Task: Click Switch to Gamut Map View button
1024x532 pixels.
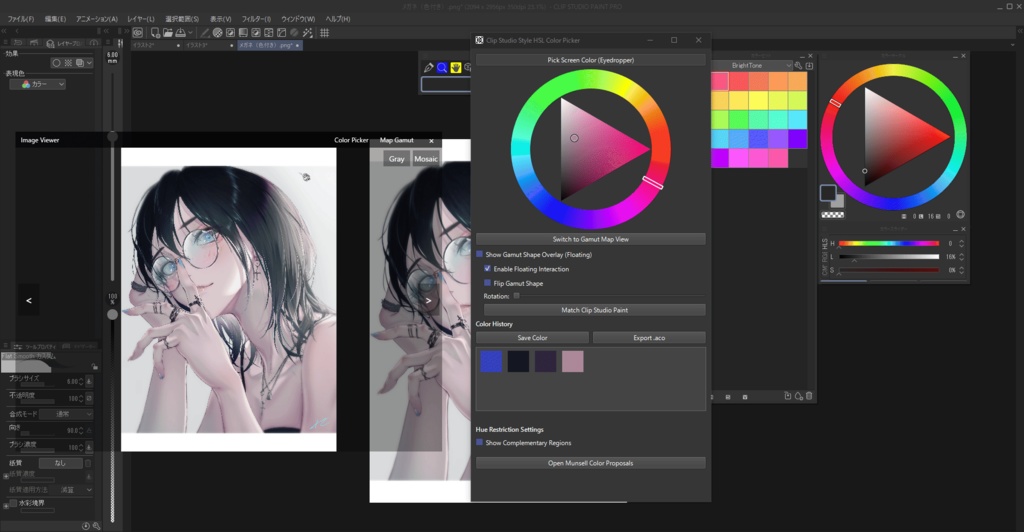Action: click(x=590, y=239)
